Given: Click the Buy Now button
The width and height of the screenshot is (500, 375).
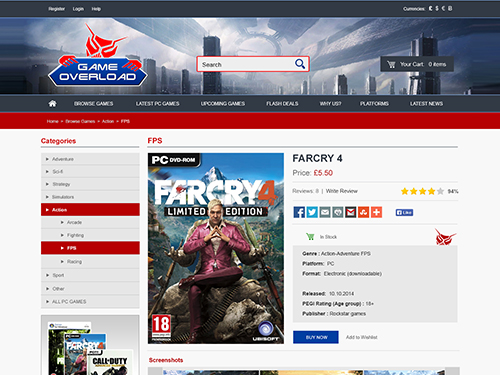Looking at the screenshot, I should [316, 337].
